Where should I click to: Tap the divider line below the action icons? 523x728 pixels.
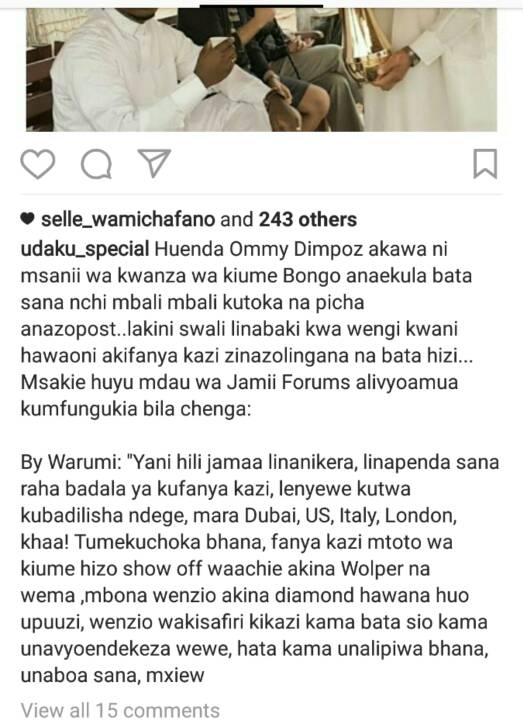point(261,194)
